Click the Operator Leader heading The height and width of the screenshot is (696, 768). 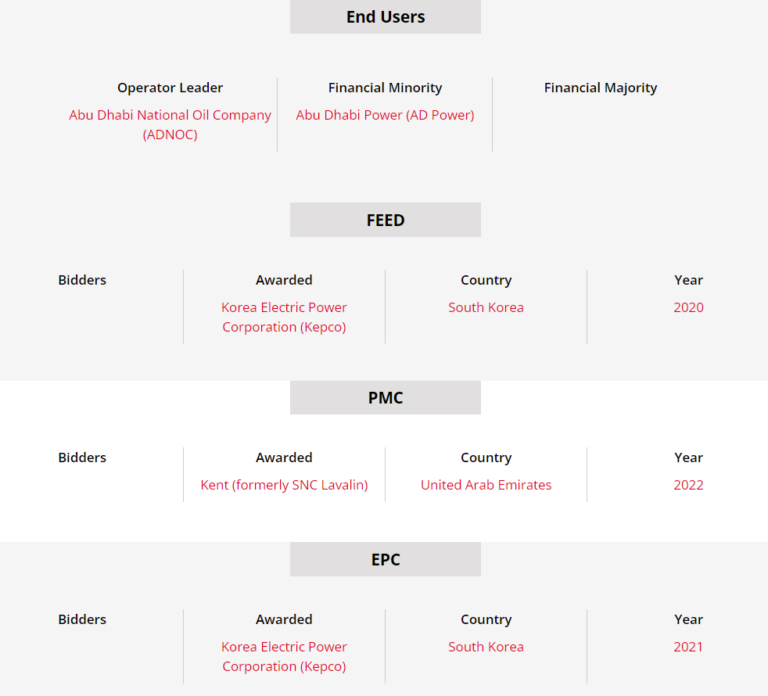click(x=170, y=88)
